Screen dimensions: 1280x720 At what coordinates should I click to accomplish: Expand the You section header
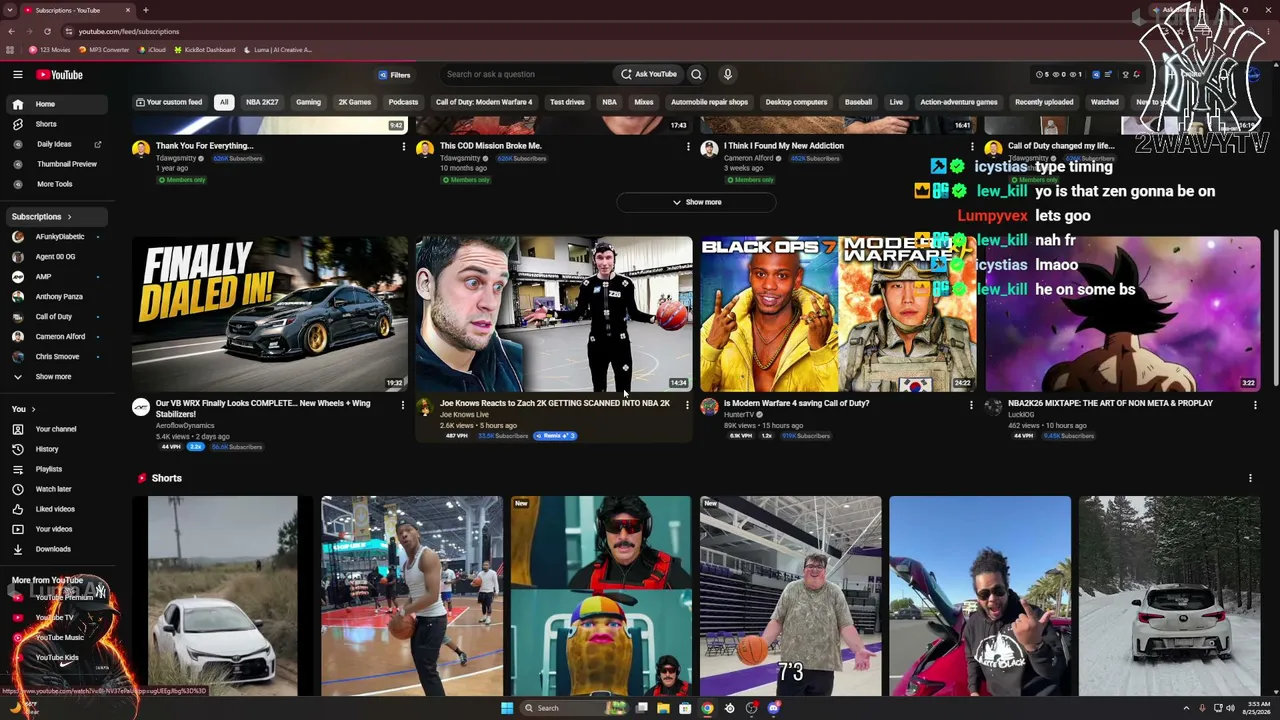click(24, 409)
